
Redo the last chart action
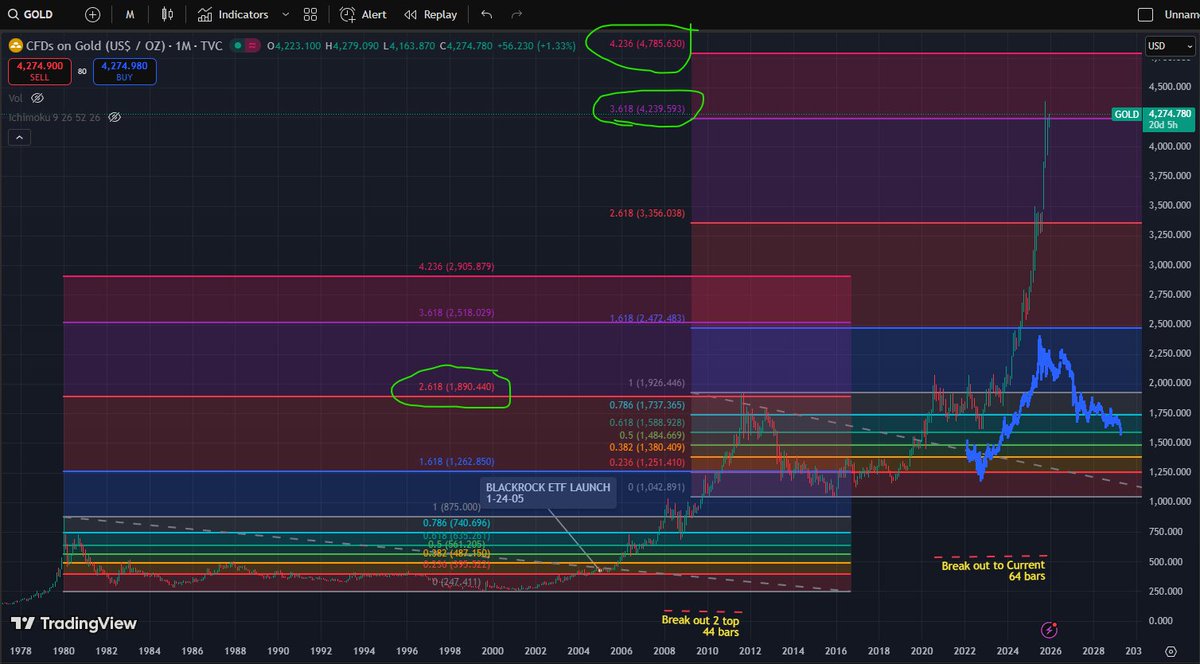coord(517,14)
